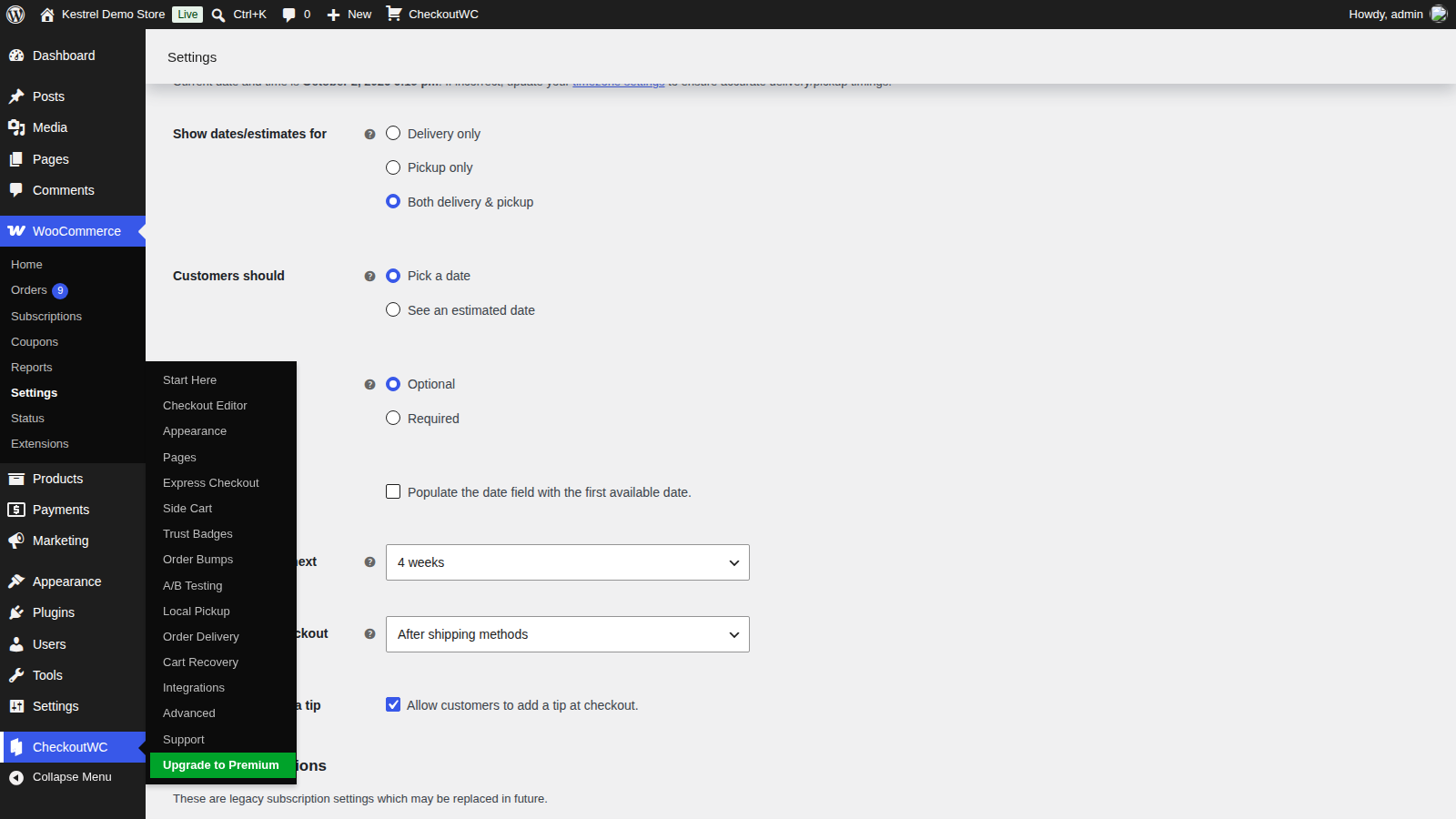Image resolution: width=1456 pixels, height=819 pixels.
Task: Open search via the magnifier icon
Action: pyautogui.click(x=218, y=15)
